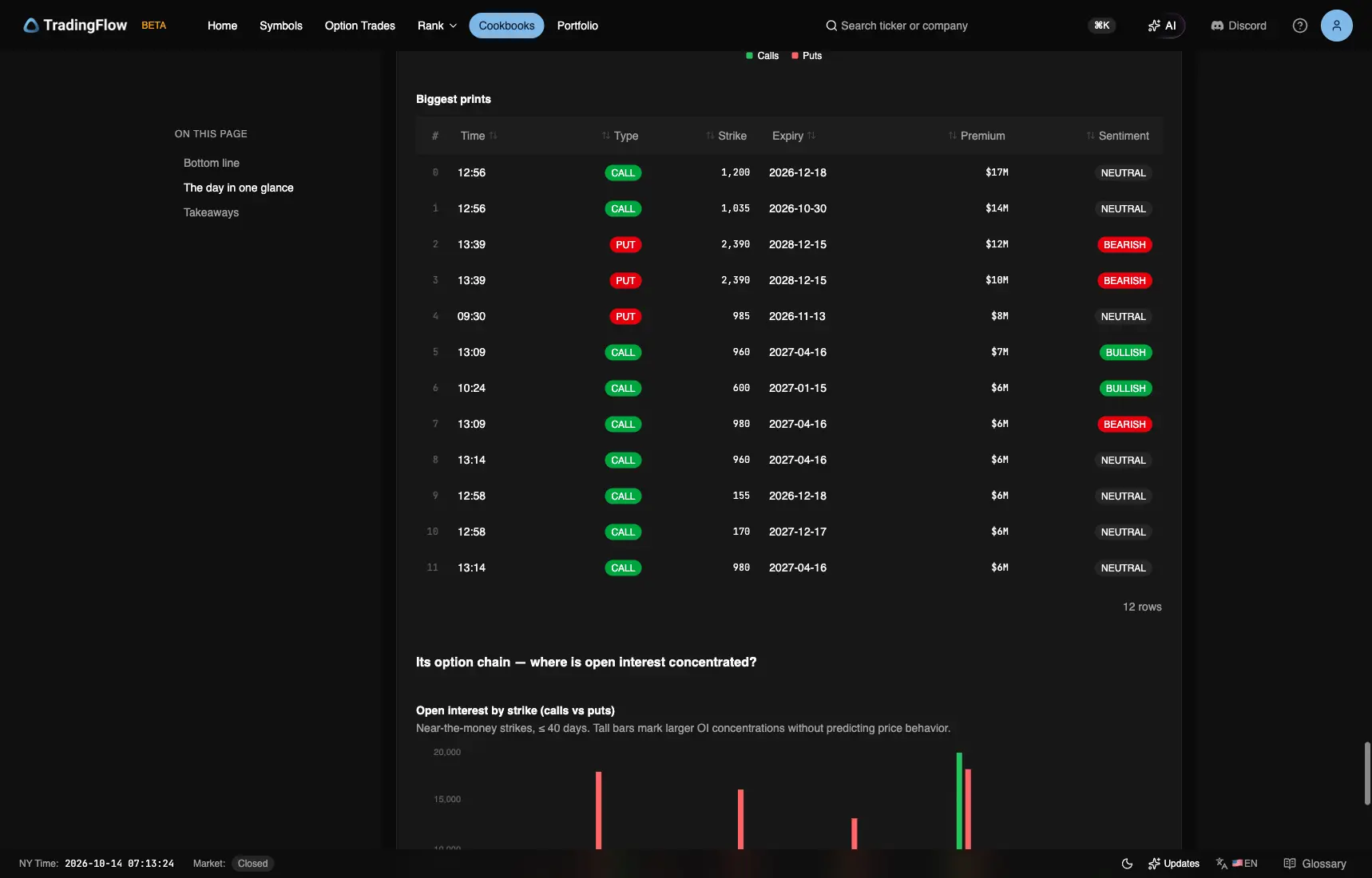Viewport: 1372px width, 878px height.
Task: Click the Market Closed status badge
Action: 252,864
